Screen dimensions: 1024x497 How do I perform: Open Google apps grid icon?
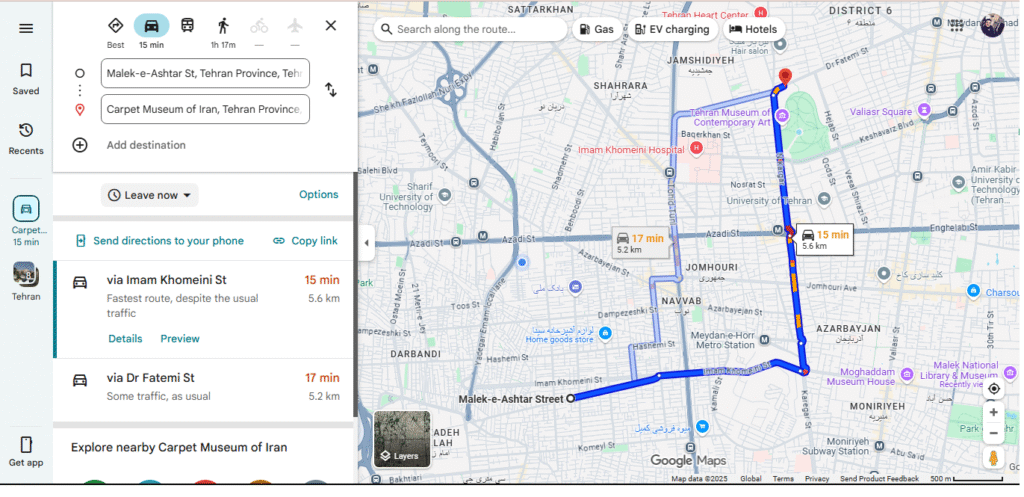957,25
